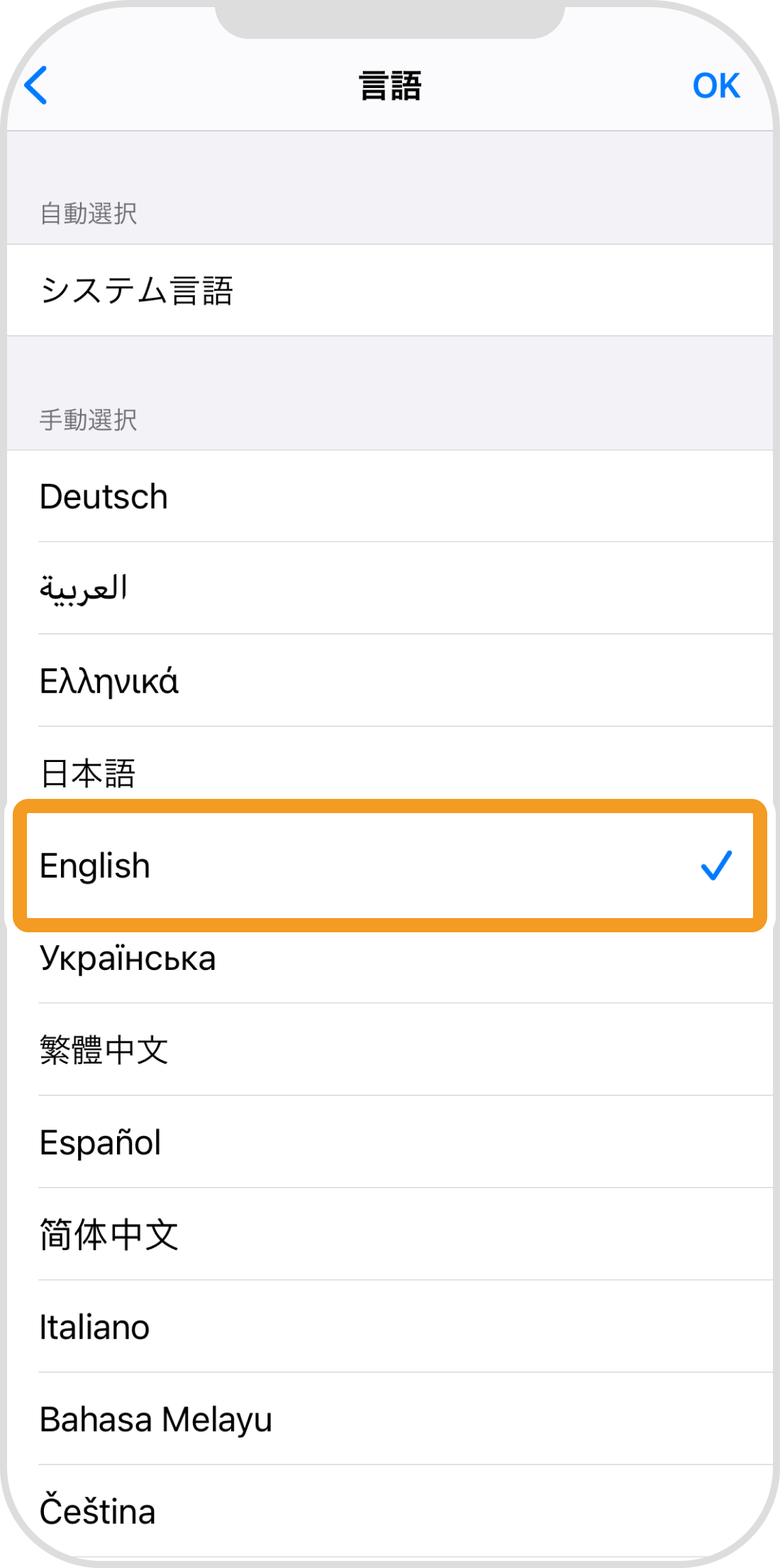The height and width of the screenshot is (1568, 780).
Task: Select システム言語 automatic option
Action: (137, 290)
